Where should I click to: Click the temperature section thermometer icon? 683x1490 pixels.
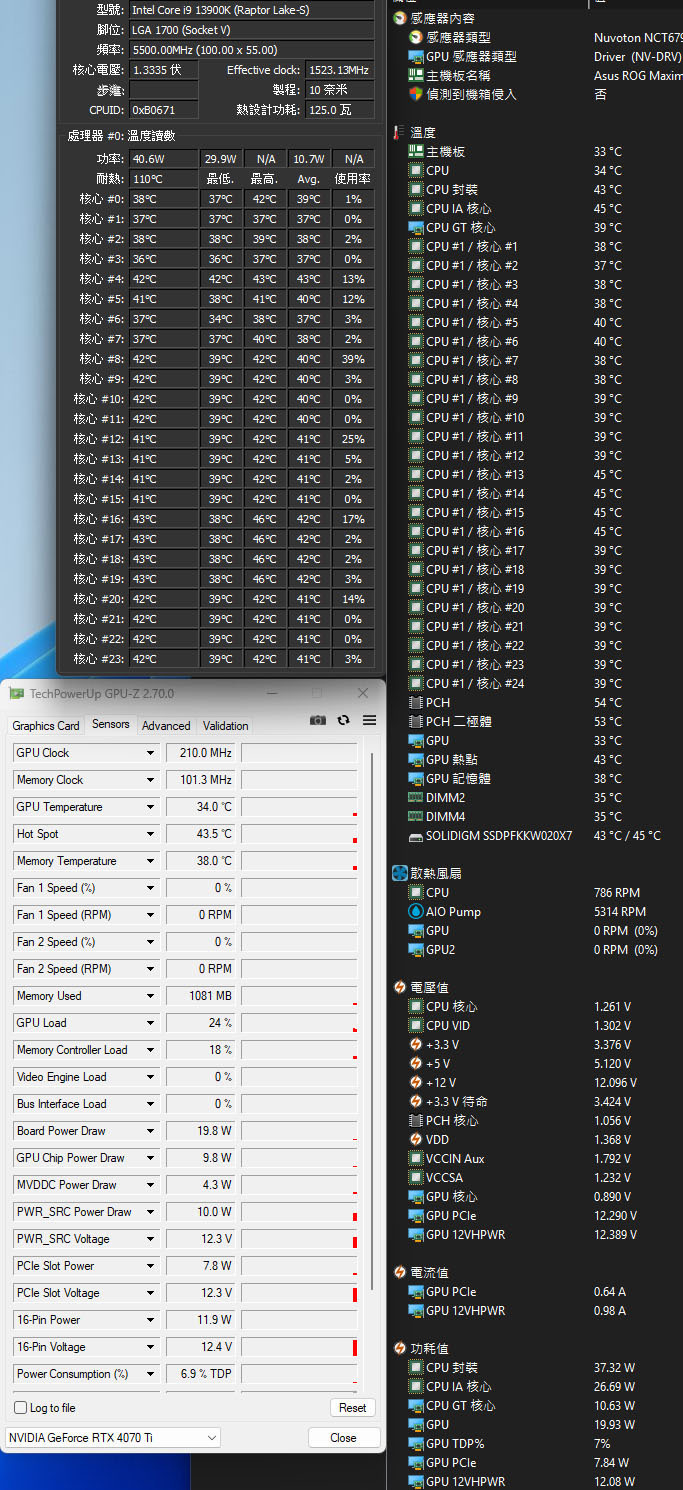[400, 132]
